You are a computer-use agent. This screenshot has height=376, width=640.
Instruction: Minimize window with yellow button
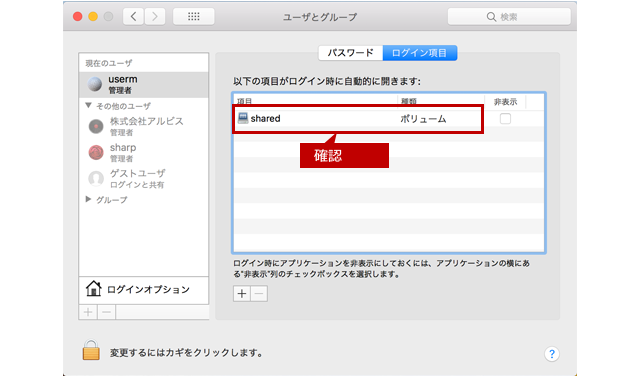[x=93, y=16]
